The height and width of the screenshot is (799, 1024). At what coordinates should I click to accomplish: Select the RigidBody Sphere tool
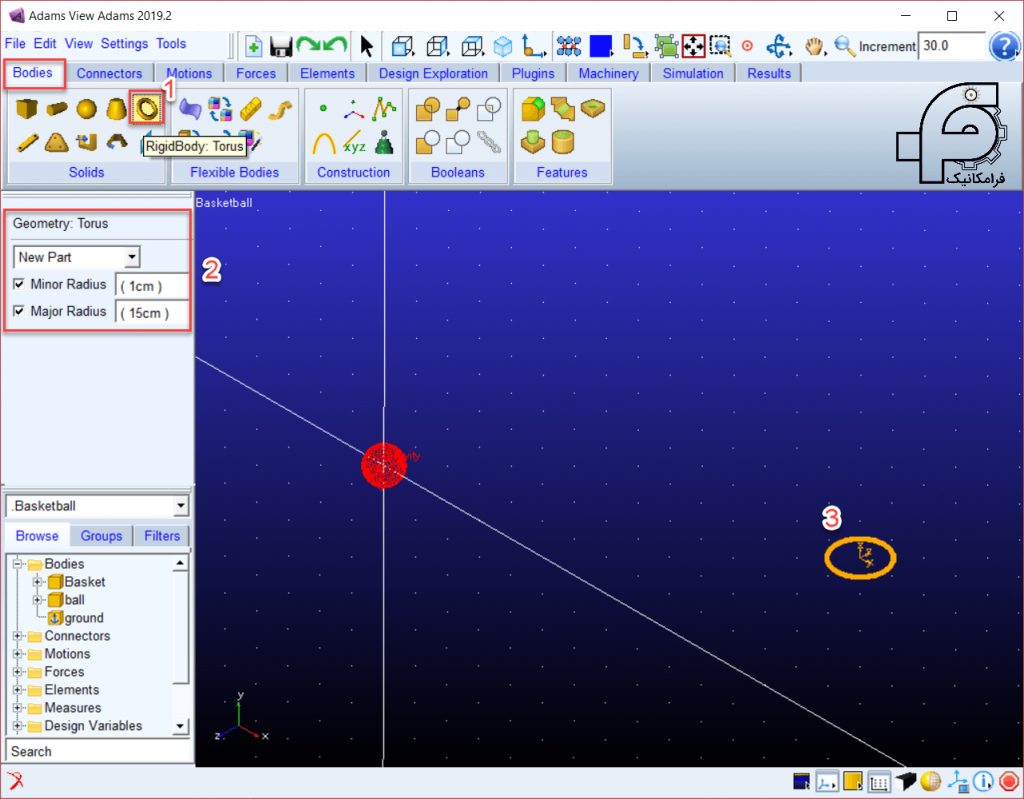tap(86, 108)
